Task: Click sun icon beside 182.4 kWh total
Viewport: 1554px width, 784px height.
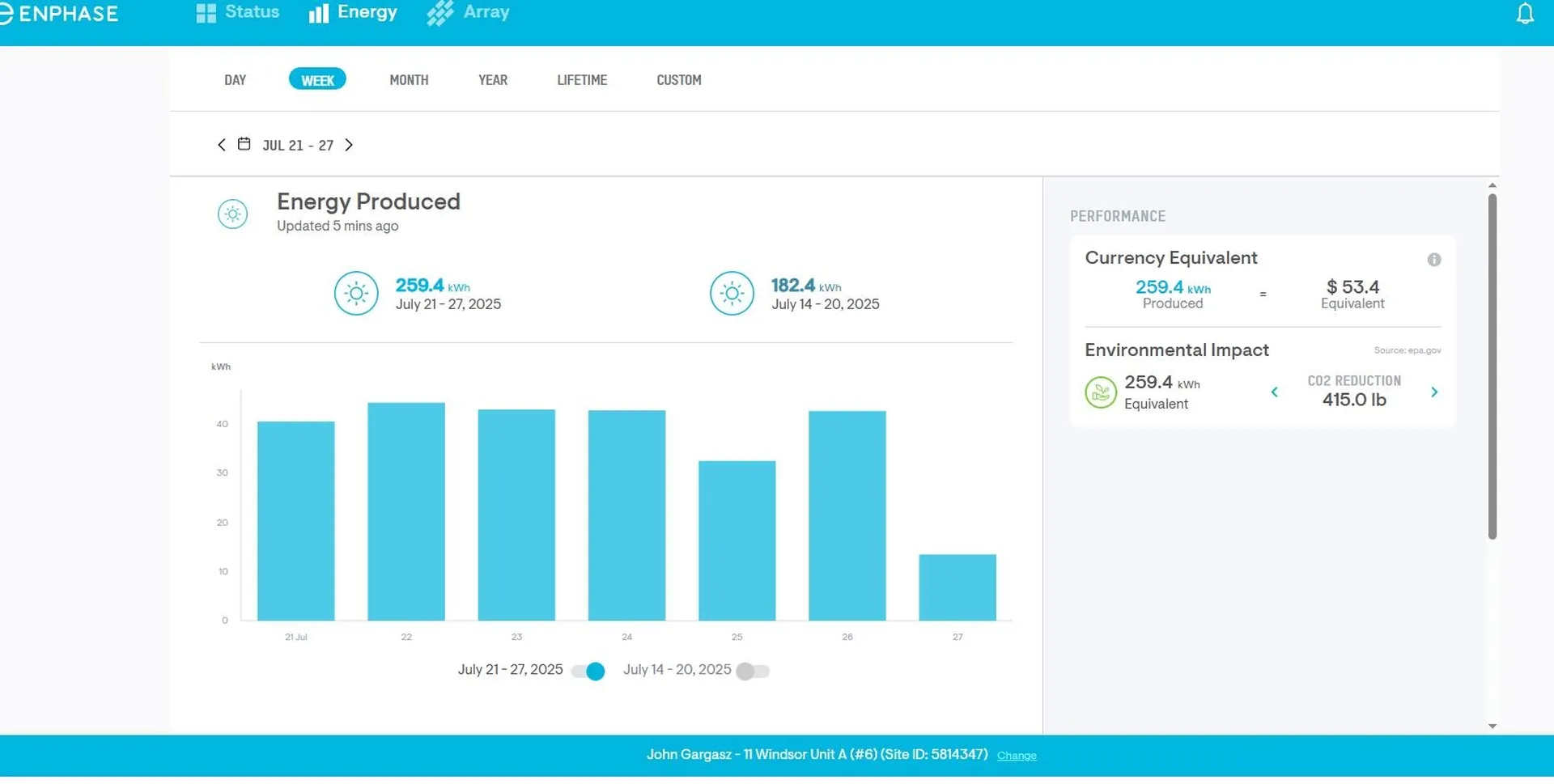Action: 732,294
